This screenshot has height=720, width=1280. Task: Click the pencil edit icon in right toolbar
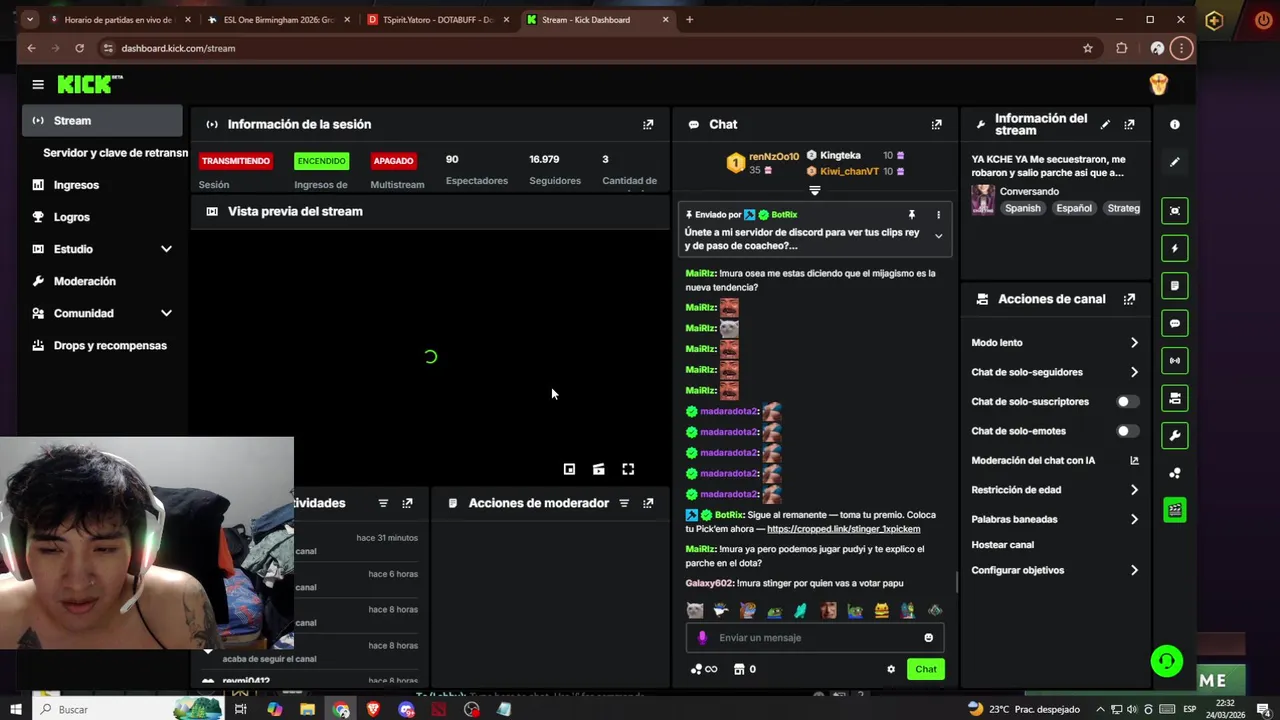click(x=1175, y=161)
